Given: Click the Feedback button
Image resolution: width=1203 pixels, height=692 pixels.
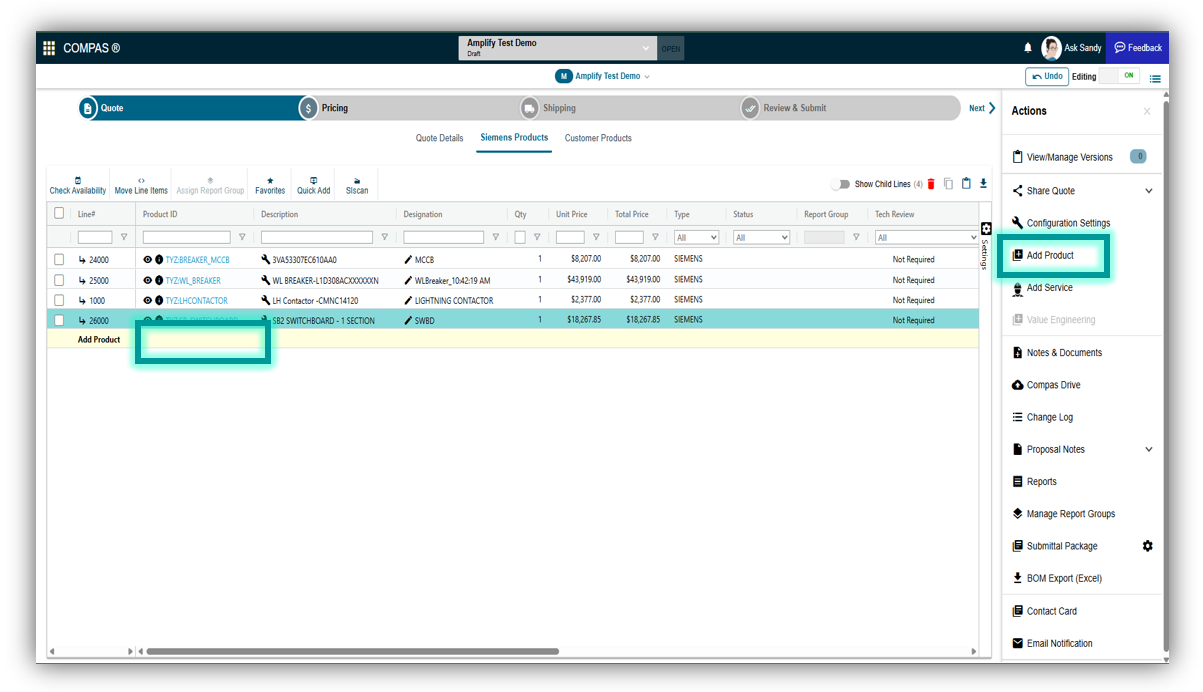Looking at the screenshot, I should point(1138,48).
